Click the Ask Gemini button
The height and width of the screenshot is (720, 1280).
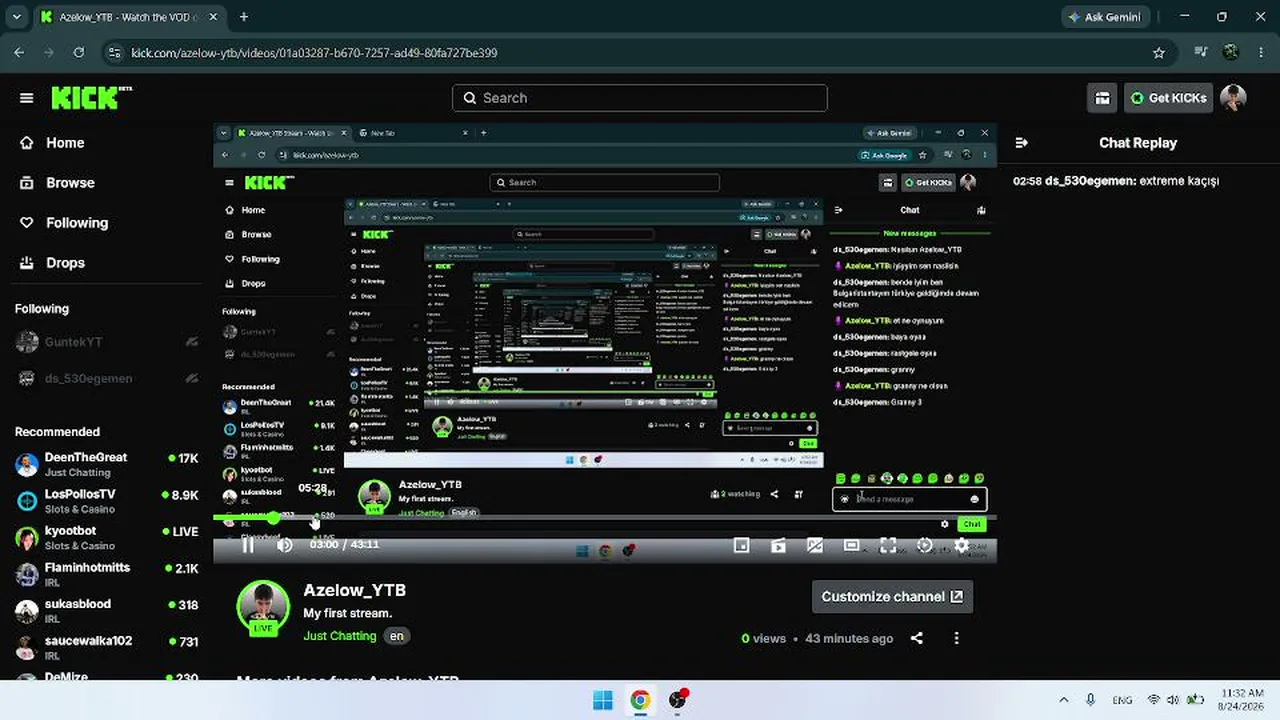click(1105, 17)
